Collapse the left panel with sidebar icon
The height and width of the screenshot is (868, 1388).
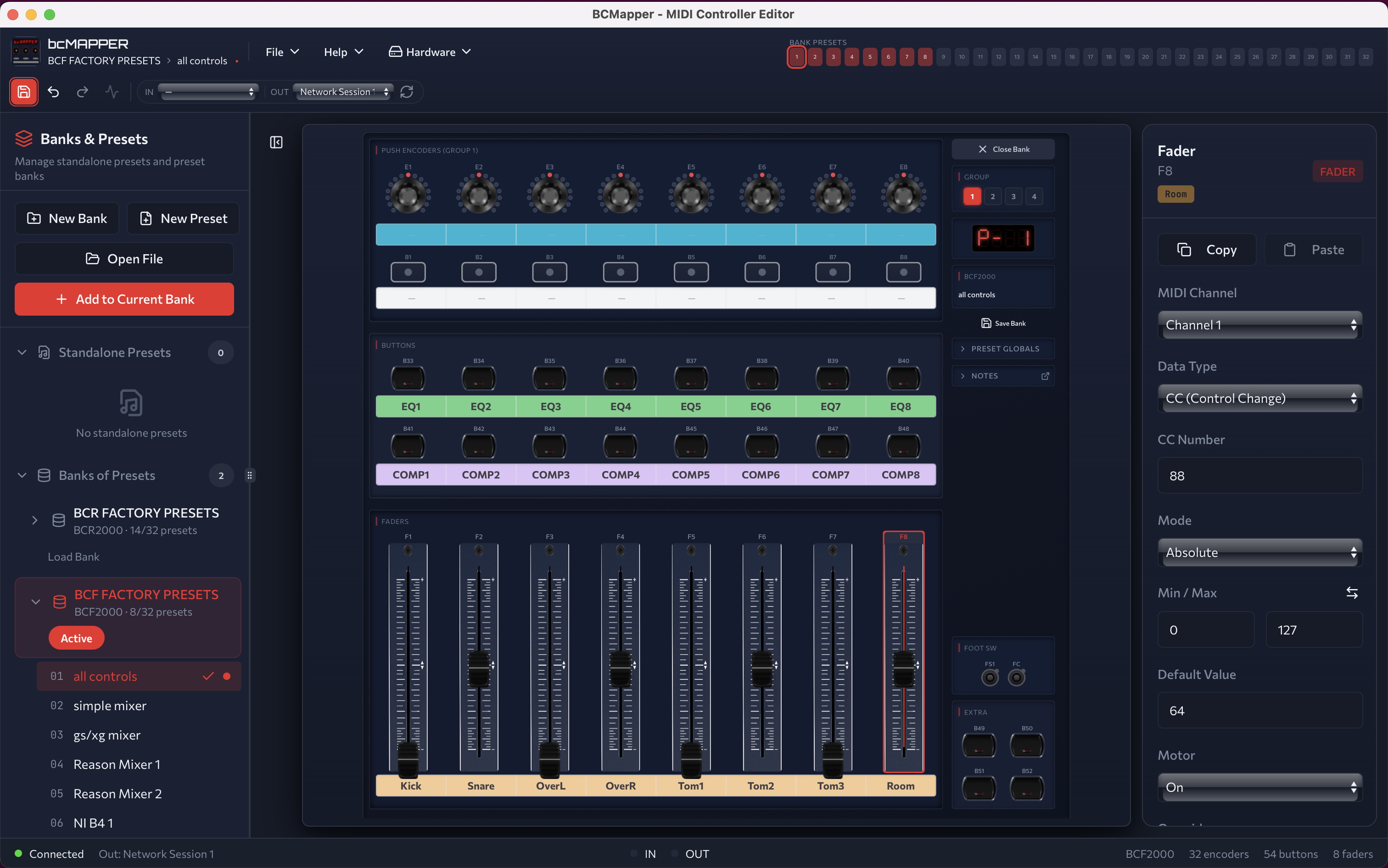tap(276, 142)
